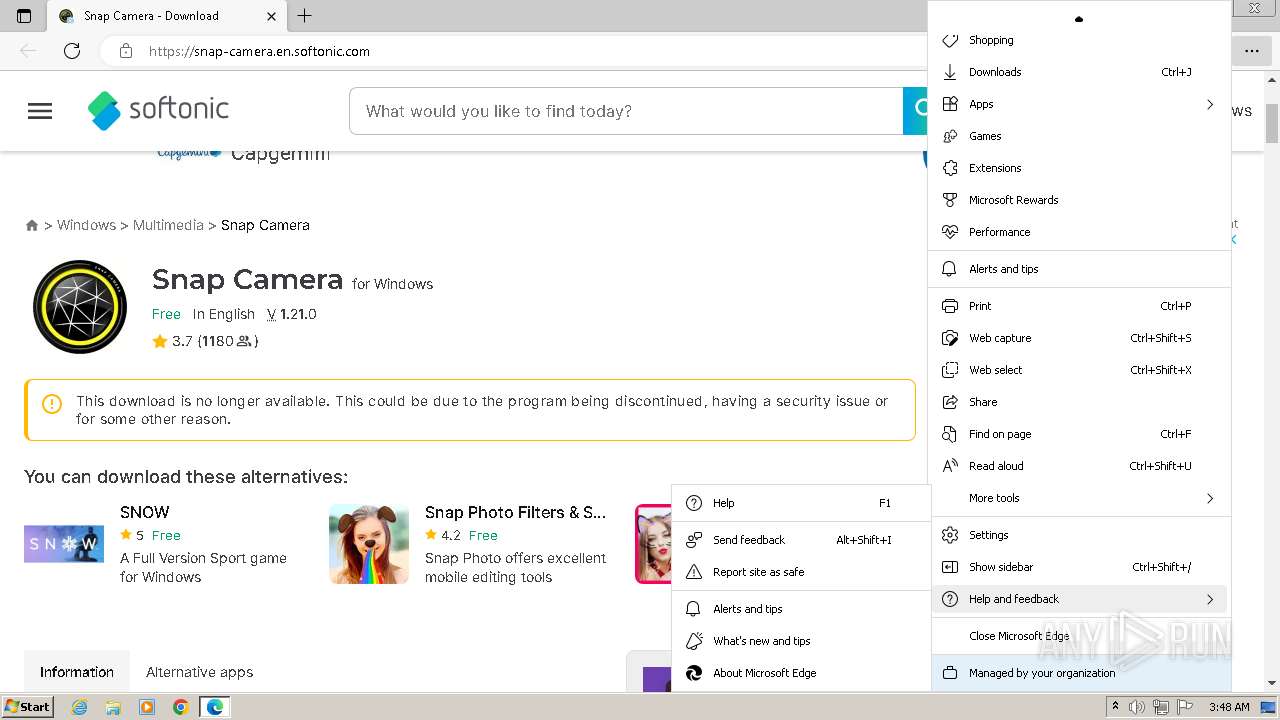Click the home breadcrumb icon
This screenshot has width=1280, height=720.
[x=32, y=226]
